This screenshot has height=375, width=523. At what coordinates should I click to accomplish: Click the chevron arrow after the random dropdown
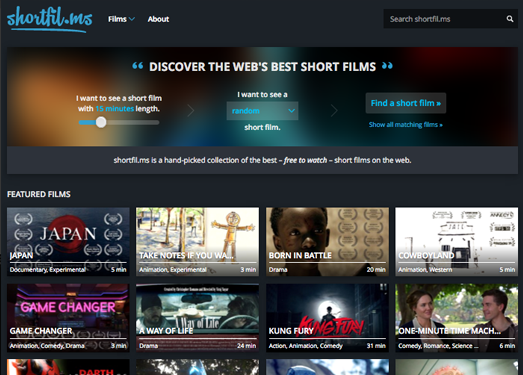334,110
